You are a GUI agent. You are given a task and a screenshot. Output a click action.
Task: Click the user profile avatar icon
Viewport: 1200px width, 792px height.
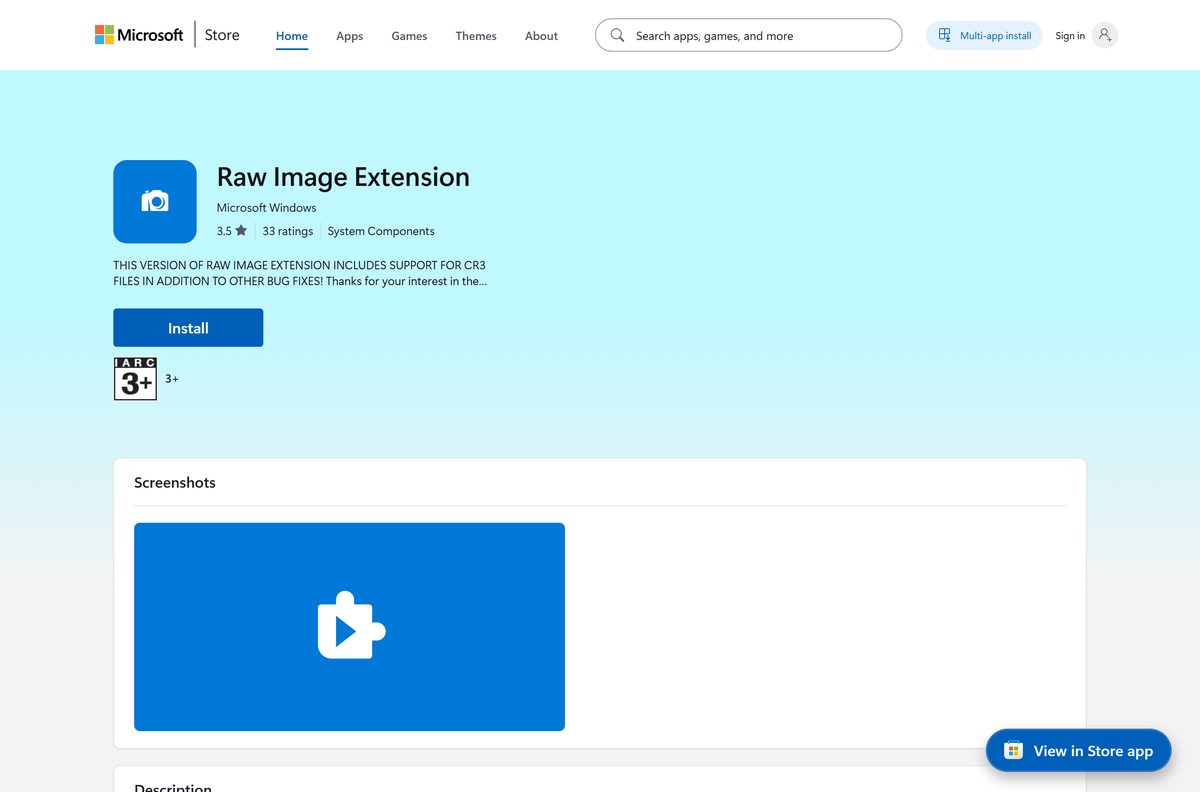click(x=1104, y=35)
